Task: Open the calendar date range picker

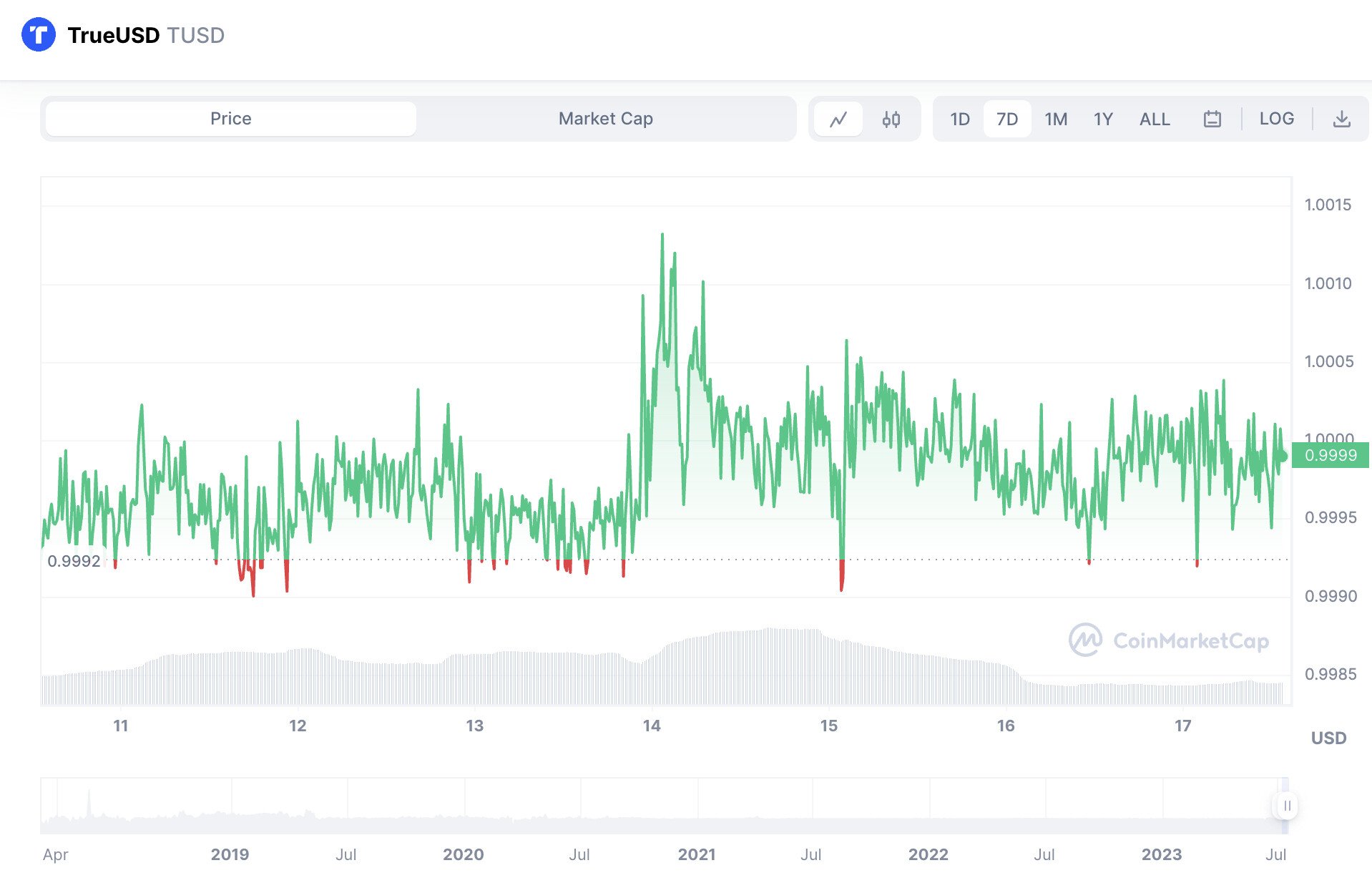Action: 1212,119
